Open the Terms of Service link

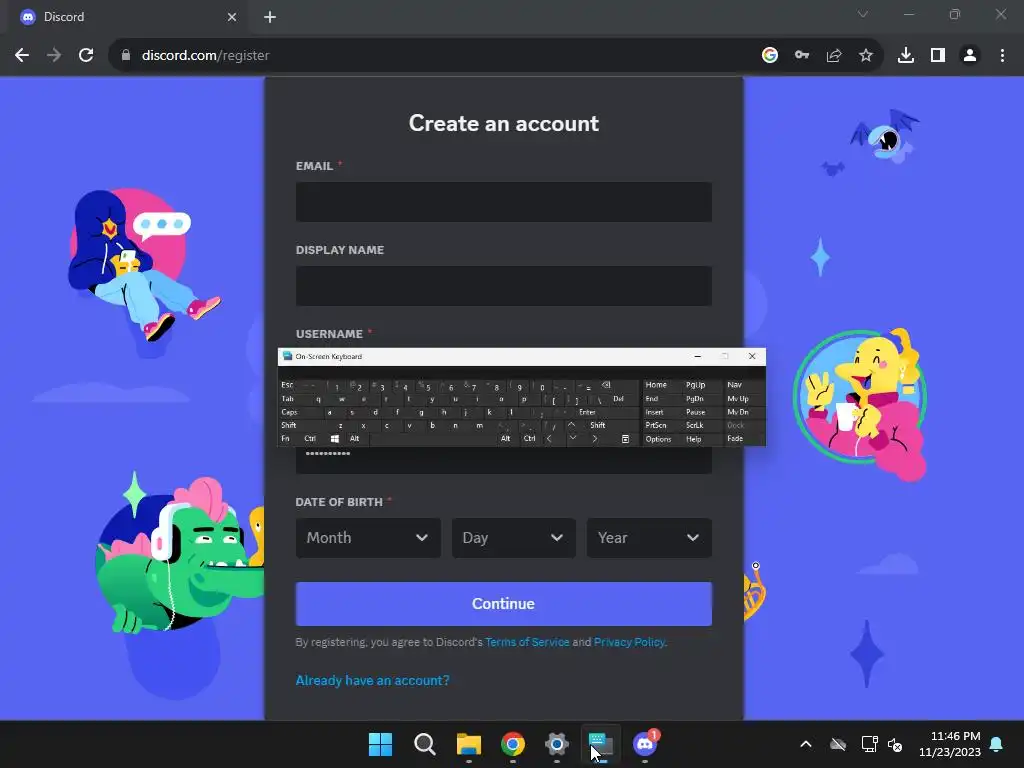click(527, 642)
